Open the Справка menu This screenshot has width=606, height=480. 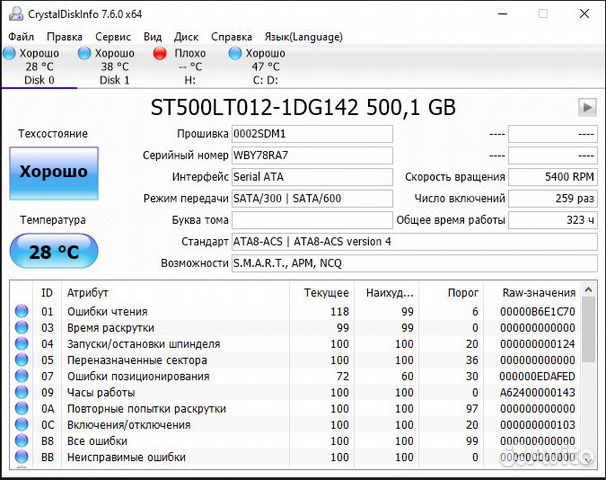tap(232, 37)
